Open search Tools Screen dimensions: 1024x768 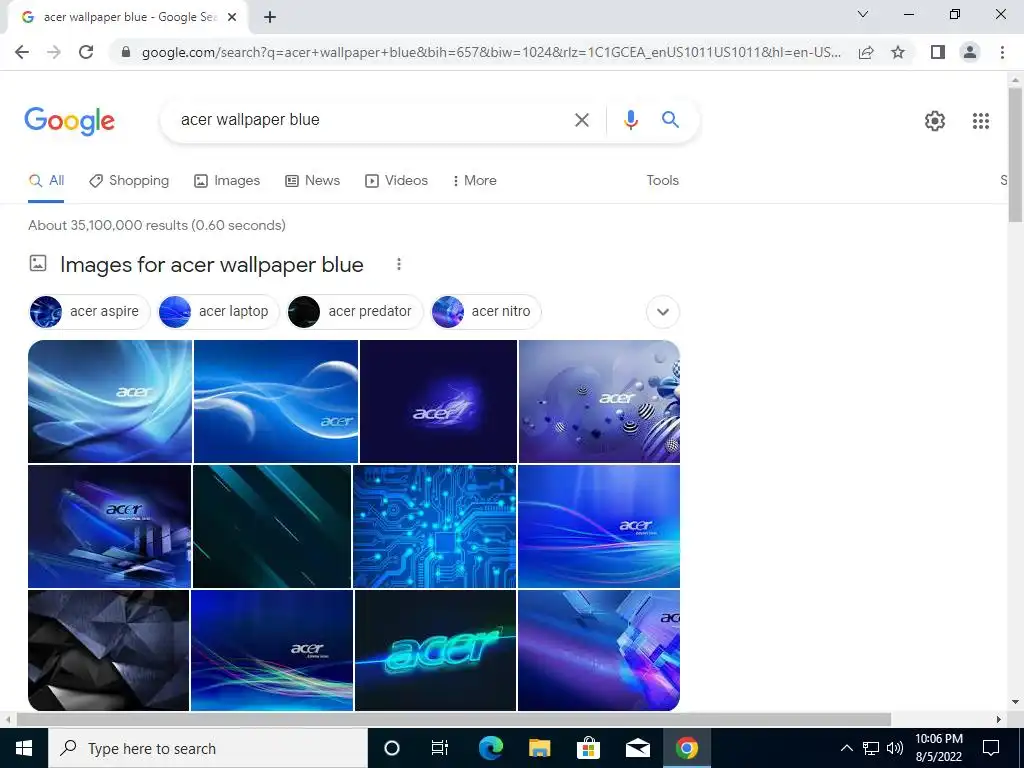(662, 181)
